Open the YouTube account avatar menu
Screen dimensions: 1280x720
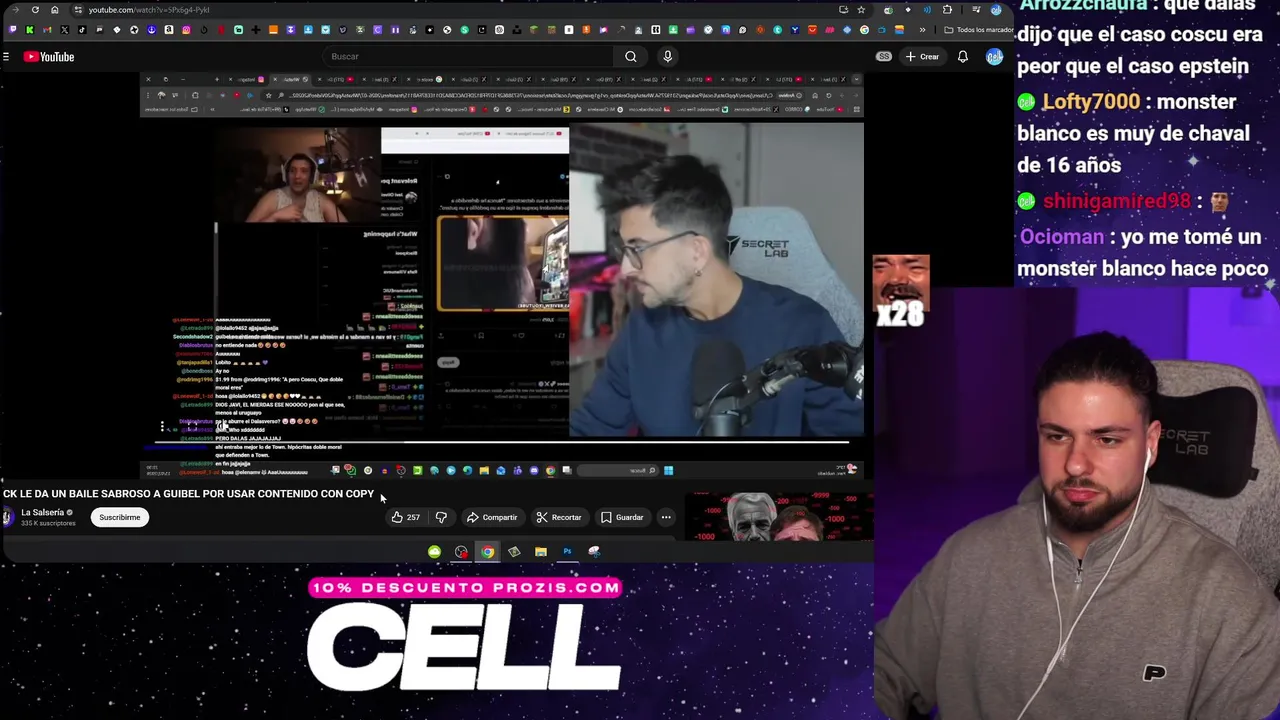pos(994,57)
